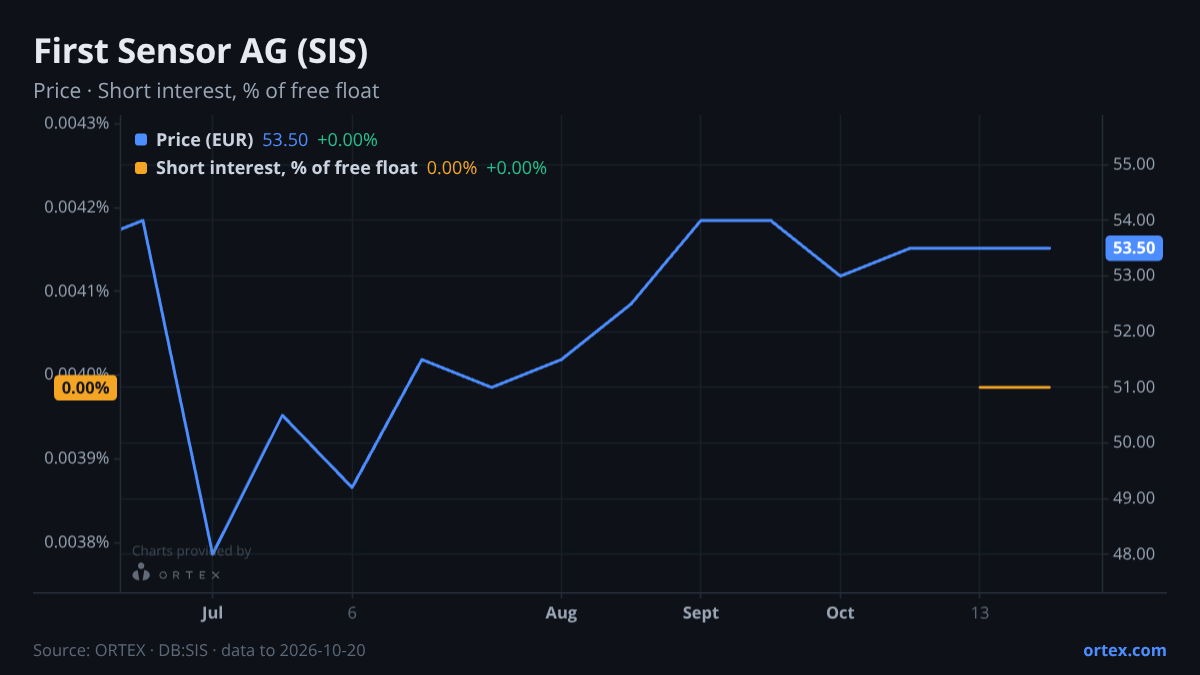Click the orange 0.00% axis tag

coord(86,387)
